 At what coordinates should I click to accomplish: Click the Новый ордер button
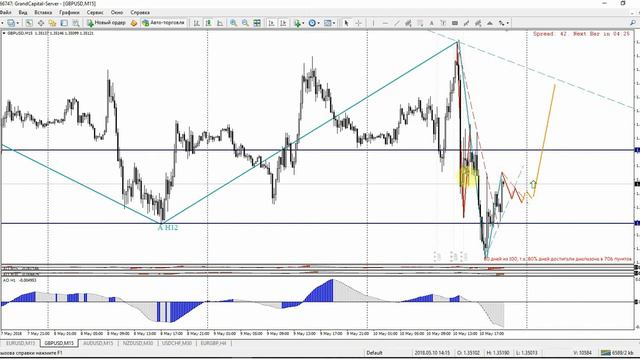(106, 23)
